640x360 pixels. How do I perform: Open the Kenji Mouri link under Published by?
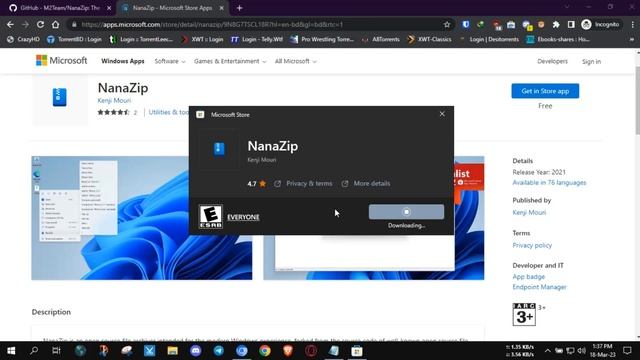pyautogui.click(x=529, y=213)
